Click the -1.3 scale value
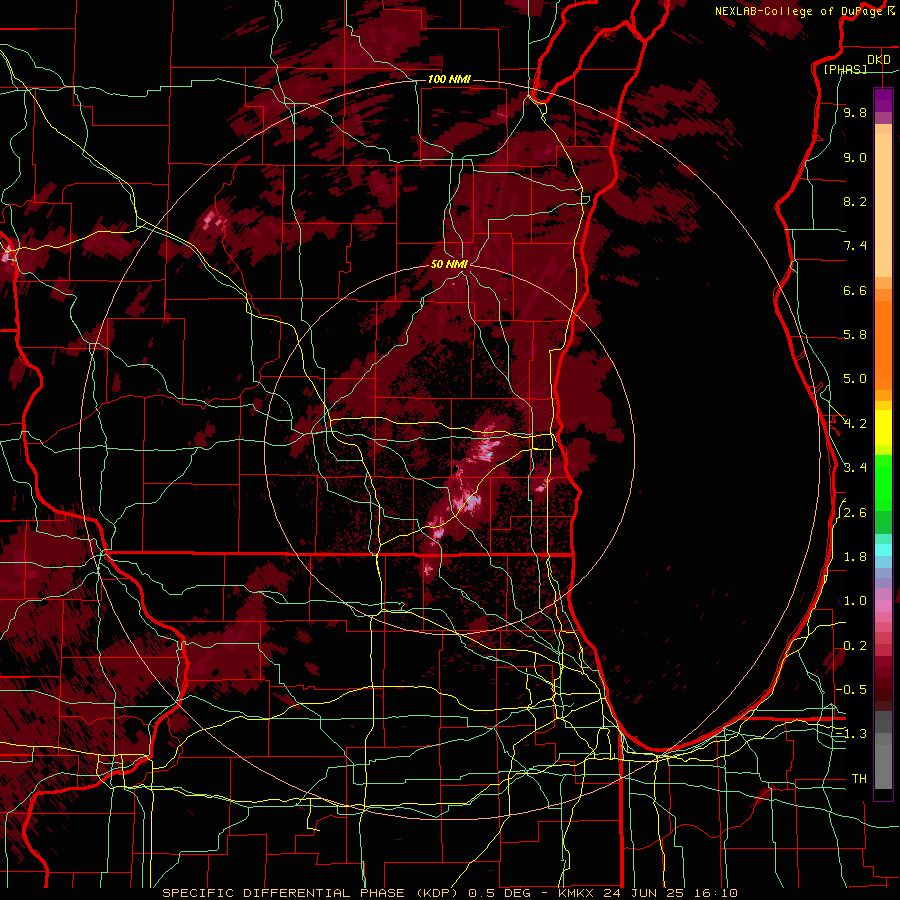Image resolution: width=900 pixels, height=900 pixels. click(x=852, y=734)
